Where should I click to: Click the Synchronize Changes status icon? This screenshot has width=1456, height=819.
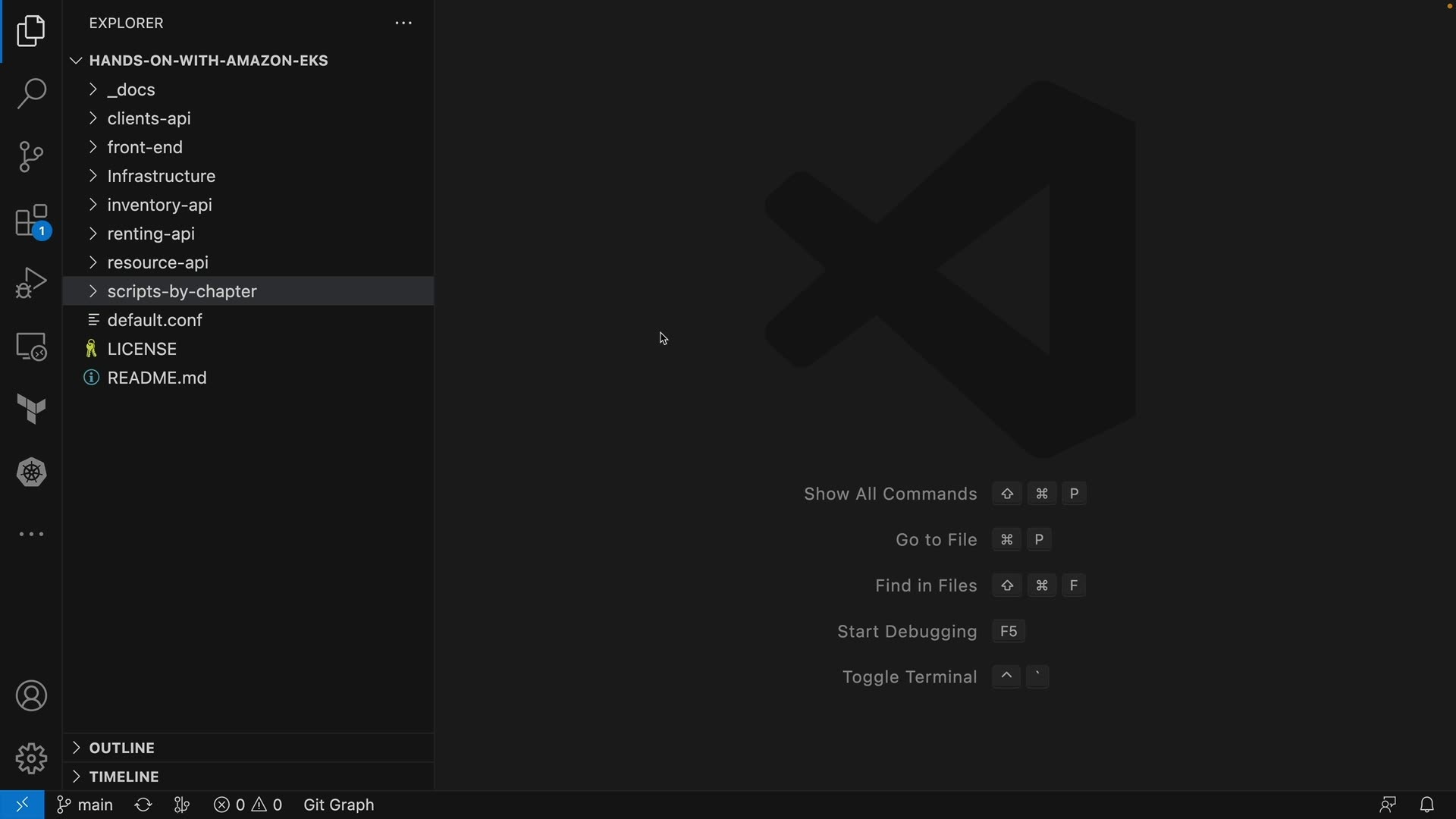tap(143, 805)
